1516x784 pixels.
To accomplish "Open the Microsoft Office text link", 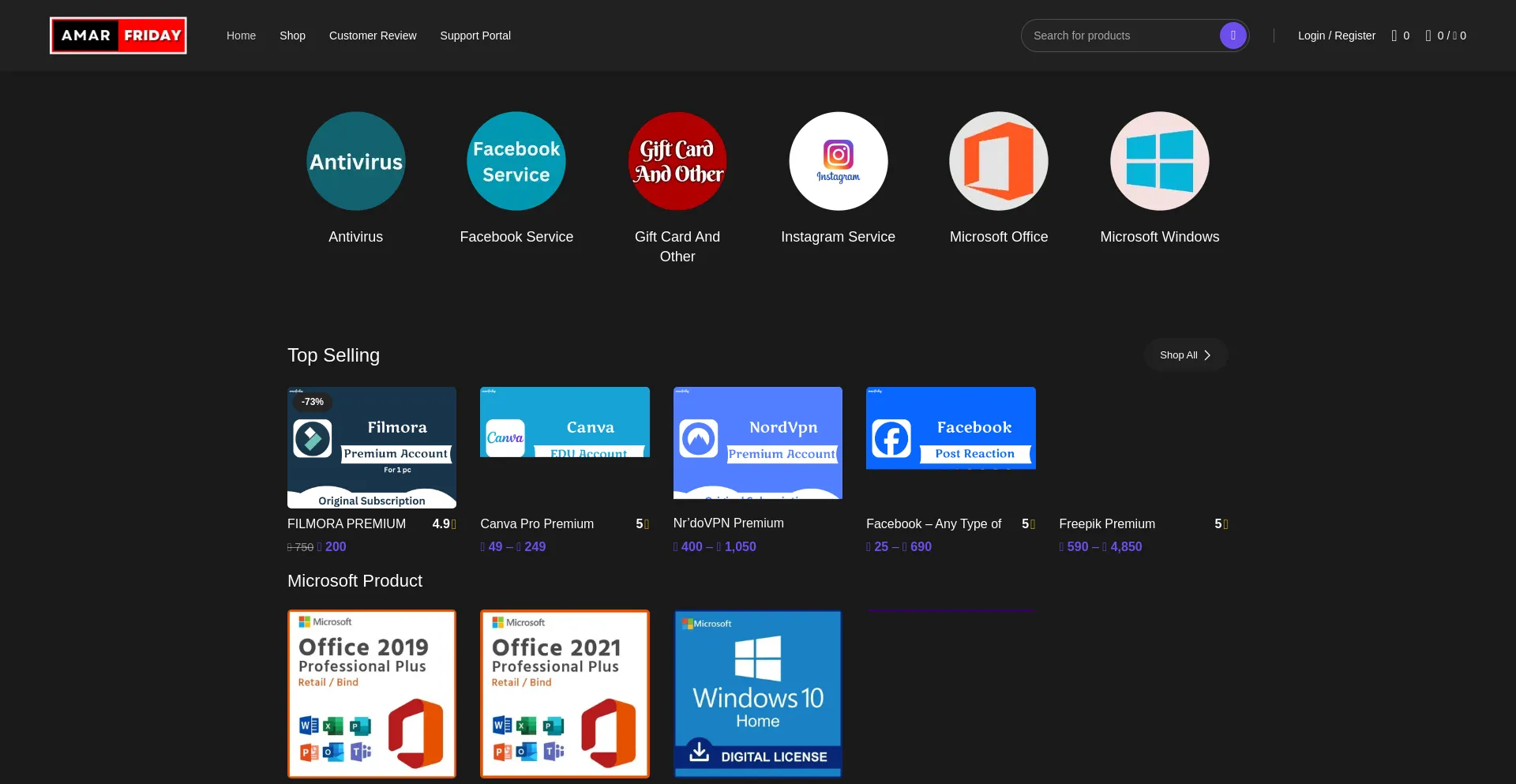I will (x=999, y=237).
